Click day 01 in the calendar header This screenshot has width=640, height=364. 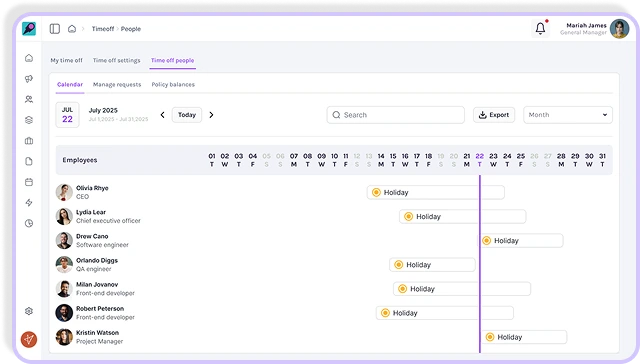[x=212, y=160]
